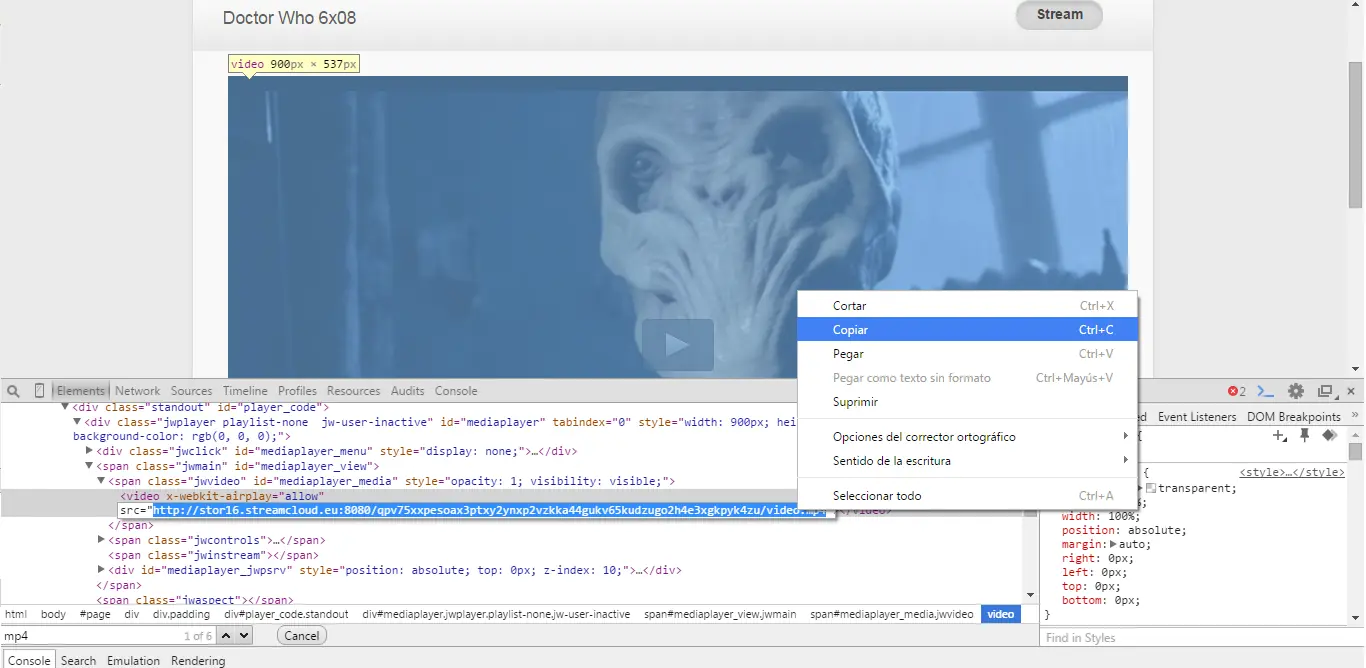The height and width of the screenshot is (668, 1366).
Task: Open the top Console panel tab
Action: (456, 391)
